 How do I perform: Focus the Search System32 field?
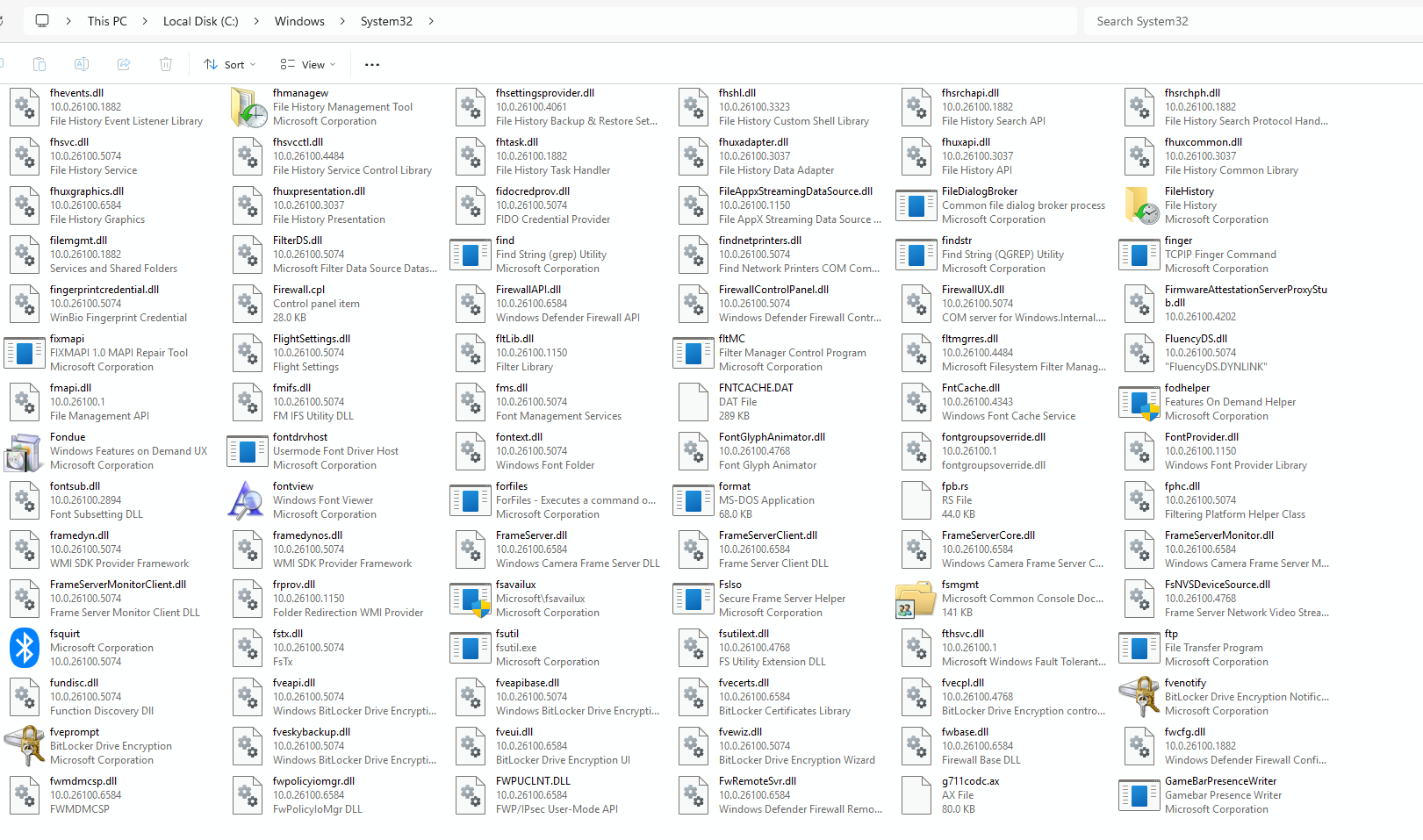(1254, 21)
